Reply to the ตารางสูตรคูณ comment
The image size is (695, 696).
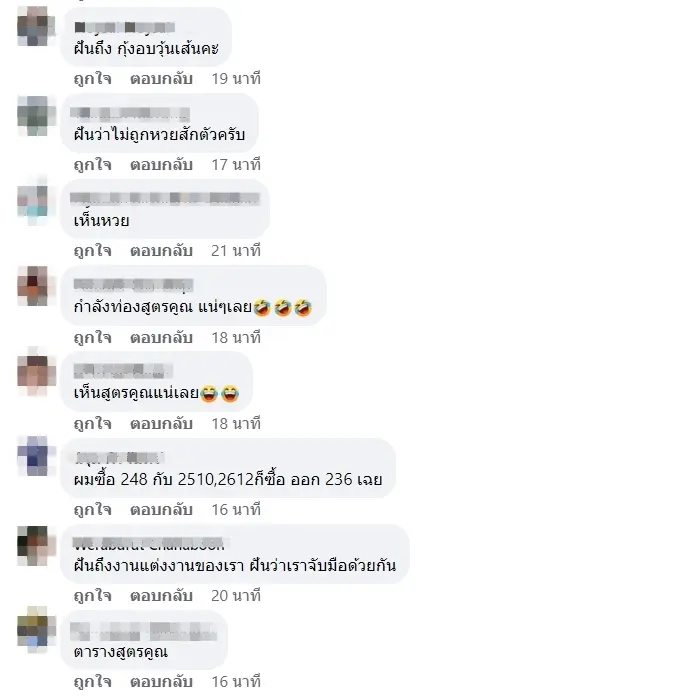[161, 682]
